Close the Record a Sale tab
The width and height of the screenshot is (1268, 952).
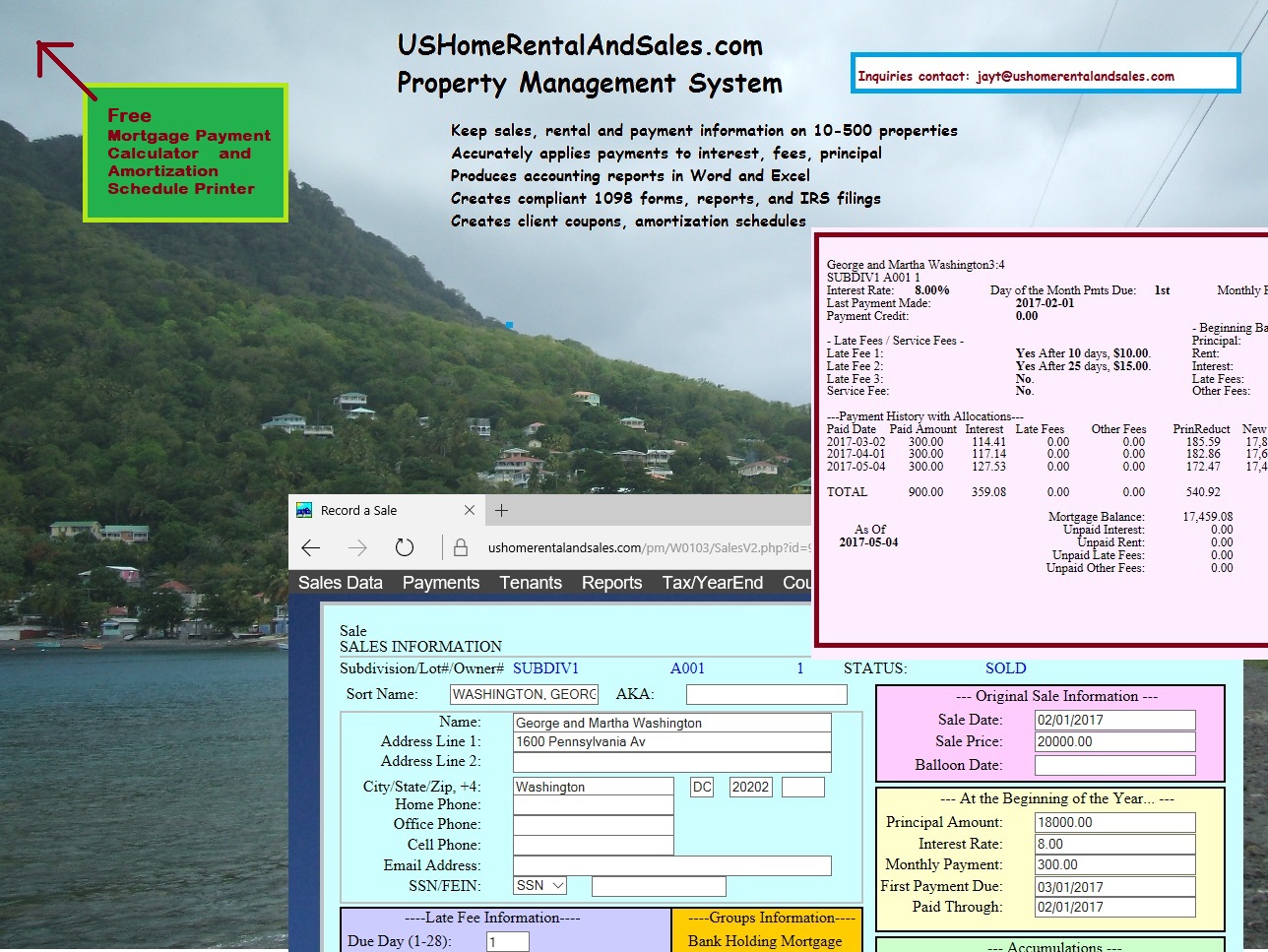[470, 510]
